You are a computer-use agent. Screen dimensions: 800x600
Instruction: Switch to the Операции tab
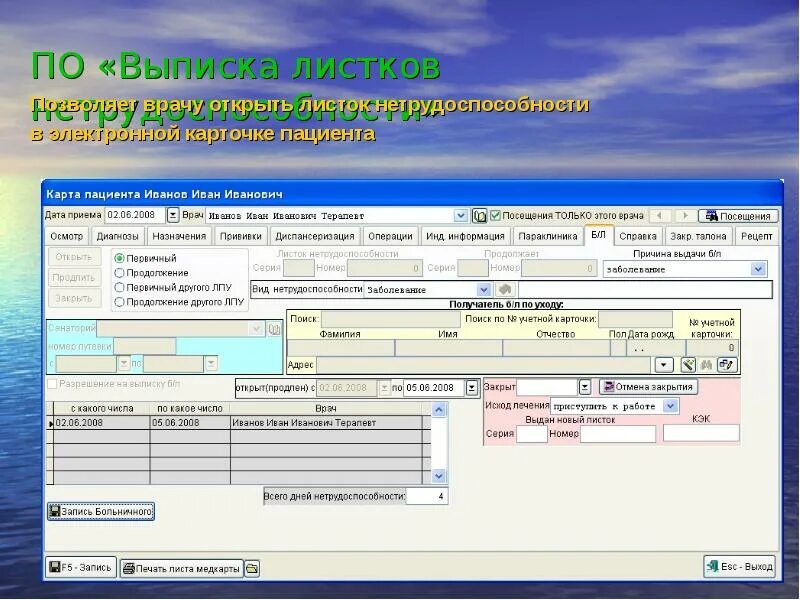click(390, 236)
